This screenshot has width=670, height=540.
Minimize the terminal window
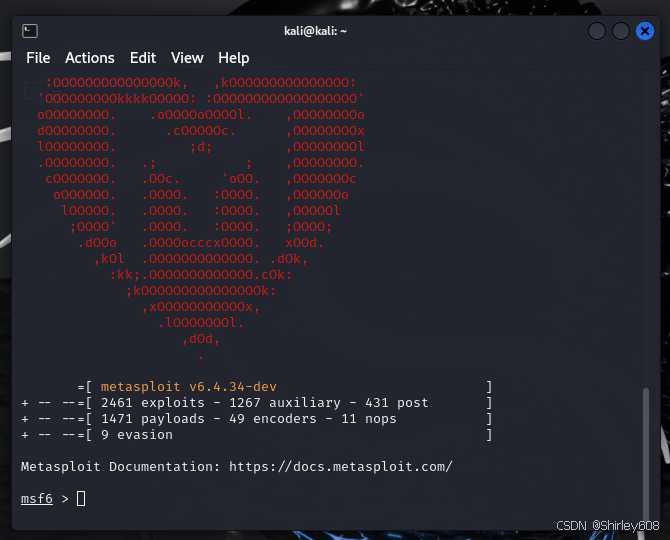(x=597, y=31)
